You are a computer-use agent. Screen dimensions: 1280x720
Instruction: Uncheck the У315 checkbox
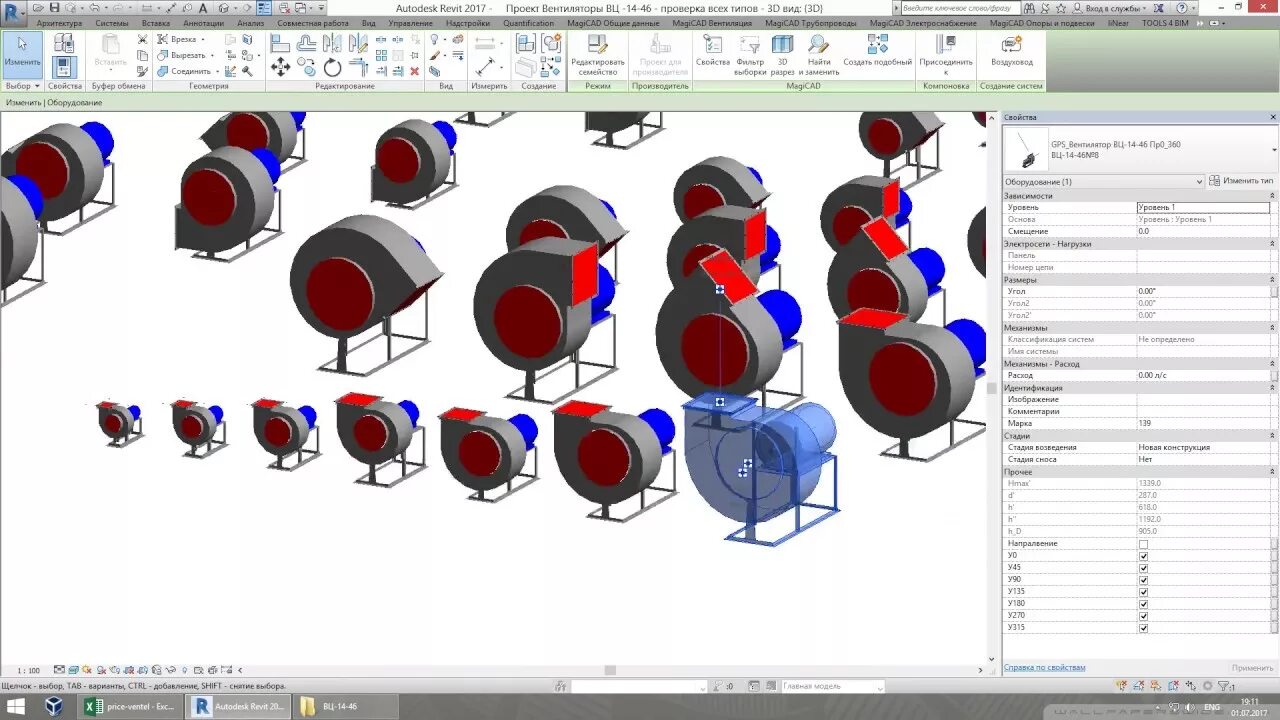coord(1143,628)
